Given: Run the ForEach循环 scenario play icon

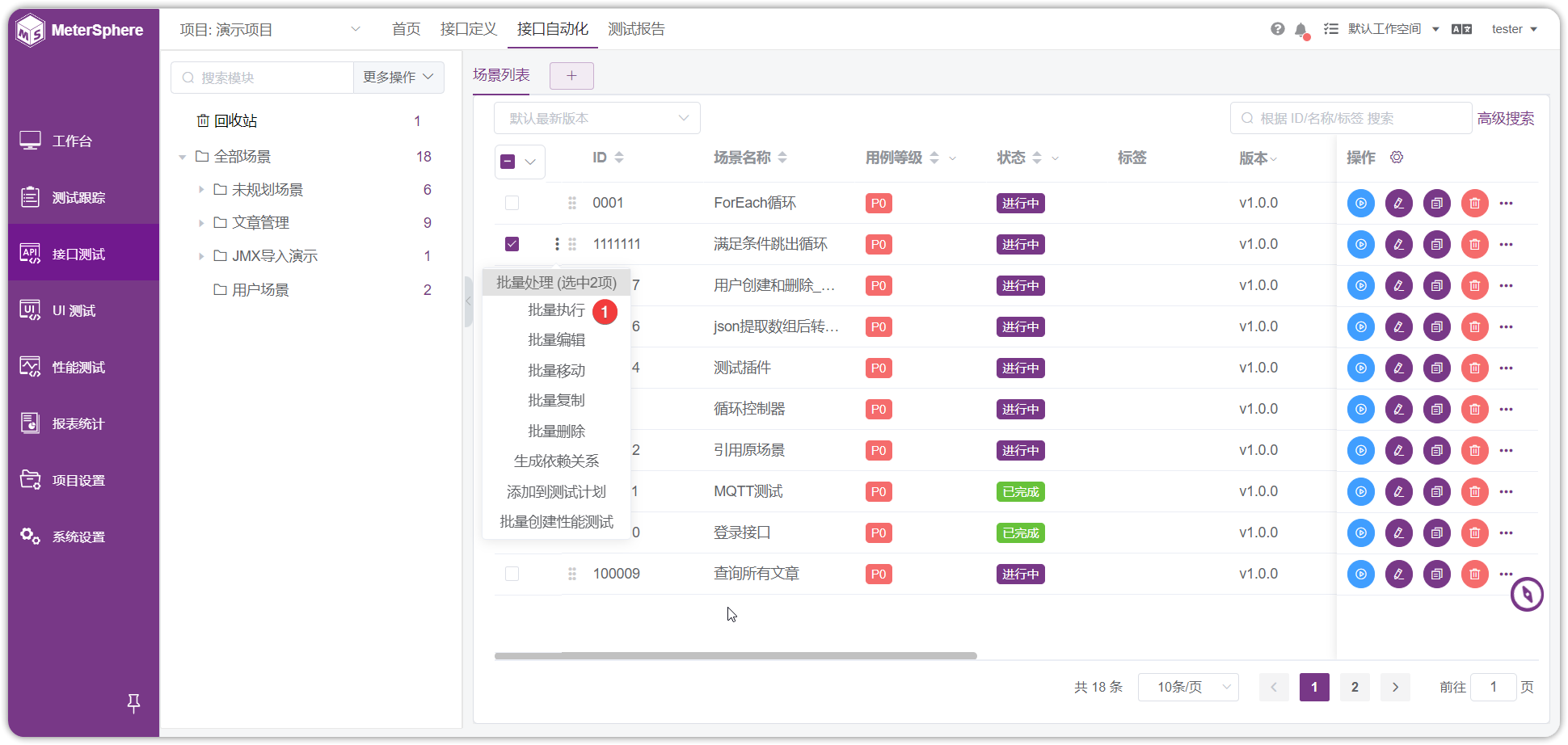Looking at the screenshot, I should 1361,203.
